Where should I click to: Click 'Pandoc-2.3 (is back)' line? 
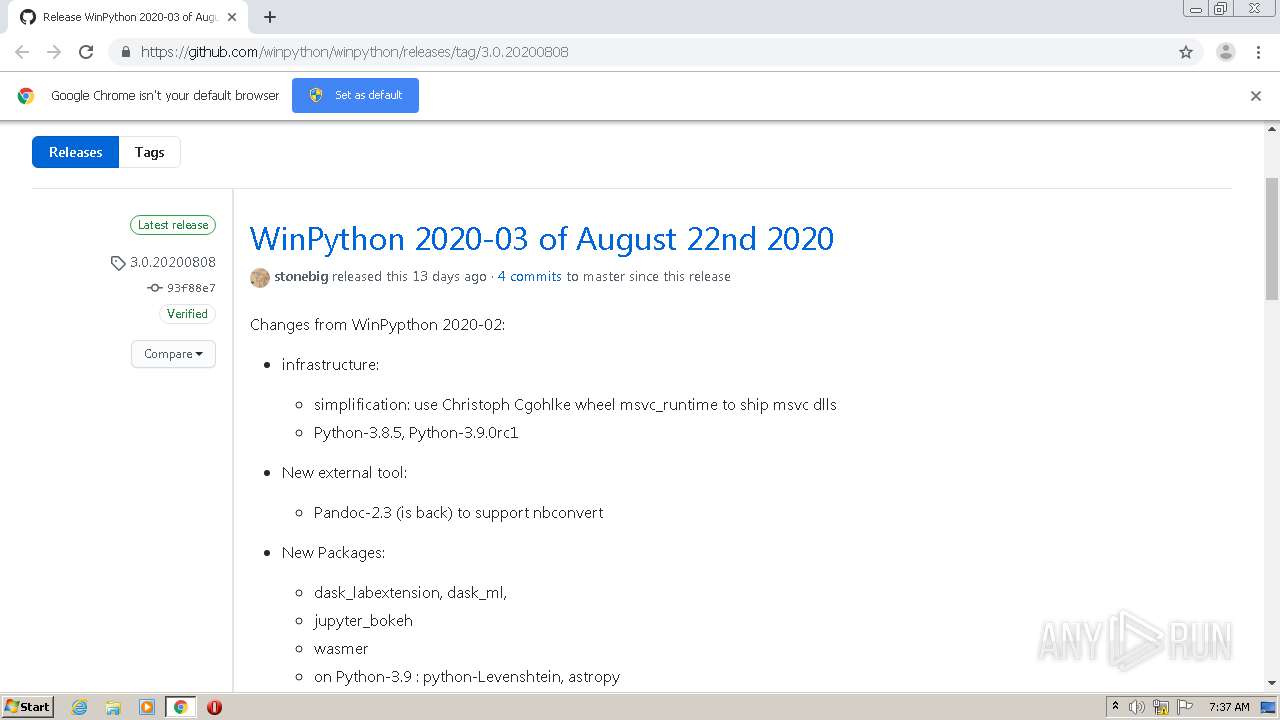tap(458, 512)
